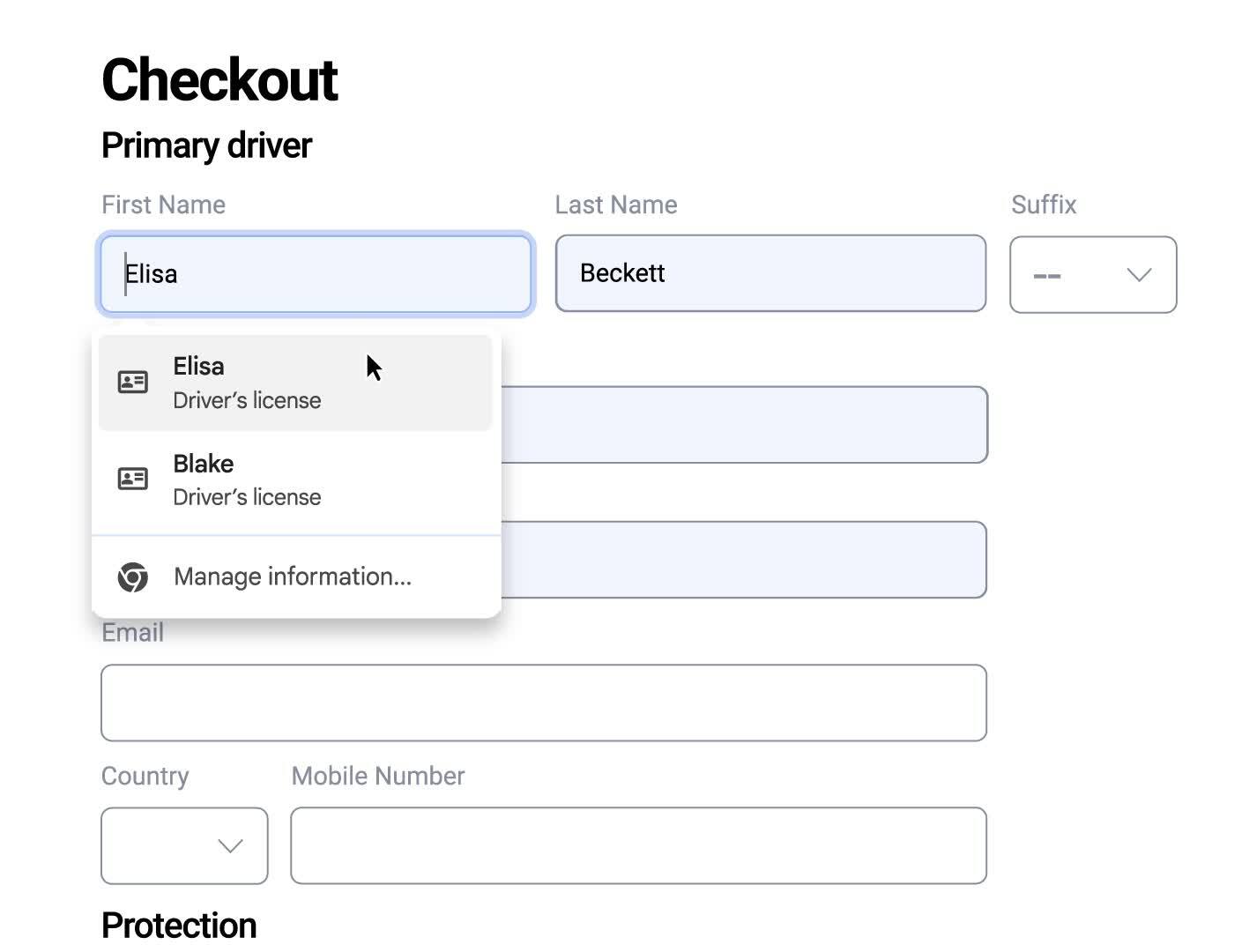Click the Suffix dropdown chevron arrow
1234x952 pixels.
pyautogui.click(x=1137, y=275)
